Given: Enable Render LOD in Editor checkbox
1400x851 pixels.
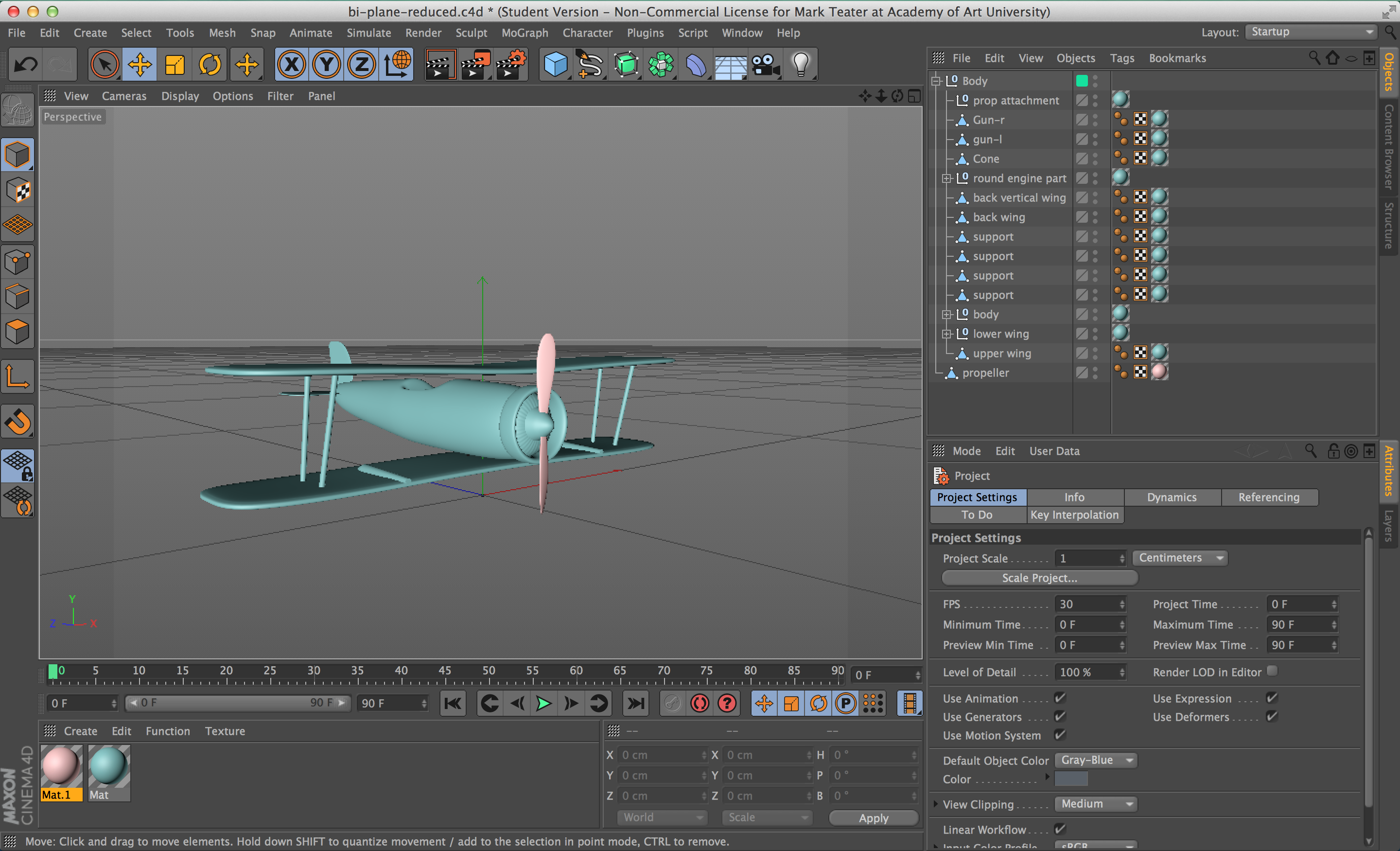Looking at the screenshot, I should [1272, 672].
